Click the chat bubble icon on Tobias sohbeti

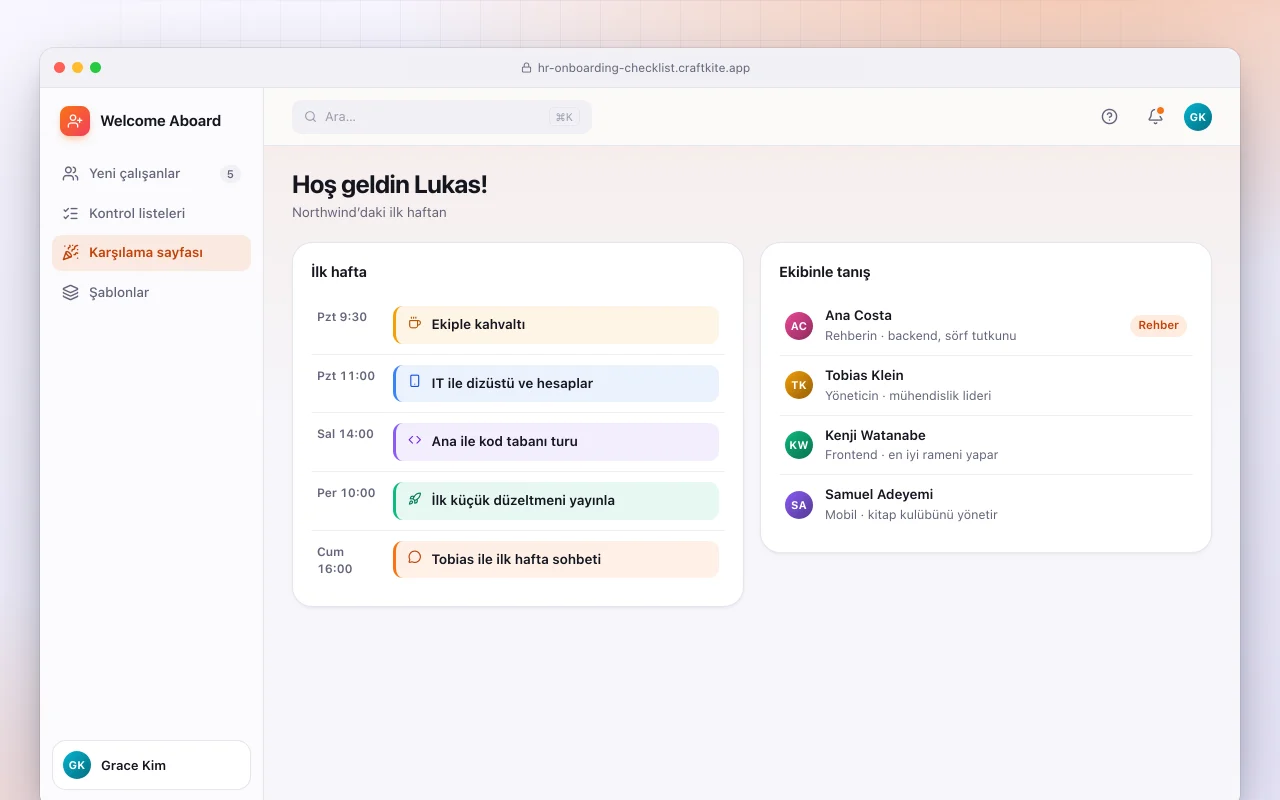pos(414,558)
